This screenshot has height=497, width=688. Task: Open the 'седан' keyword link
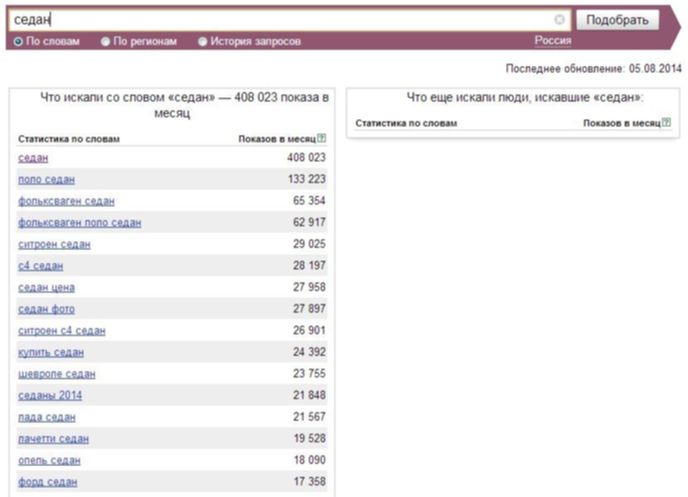33,158
